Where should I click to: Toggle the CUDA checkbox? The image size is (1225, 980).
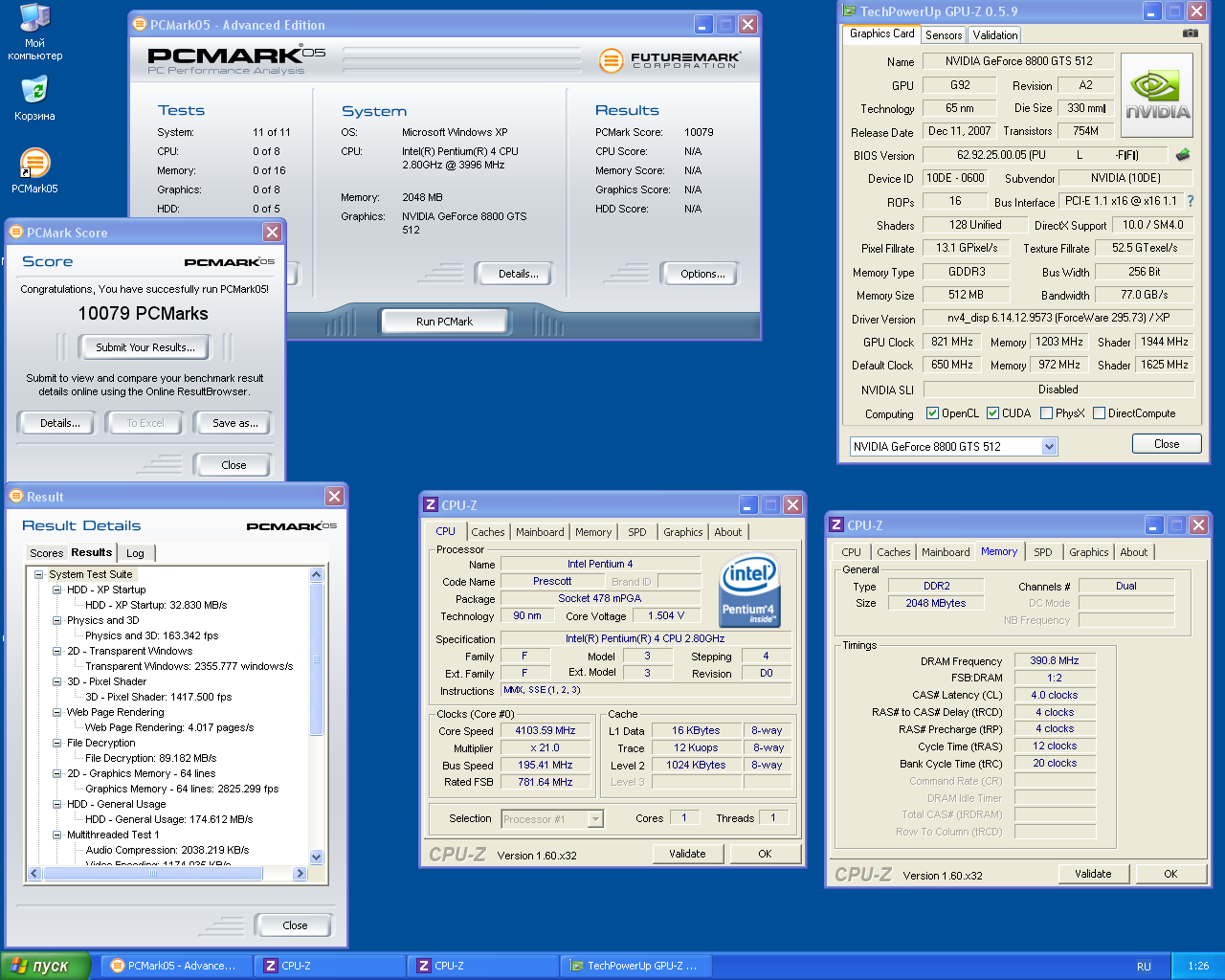(x=992, y=413)
